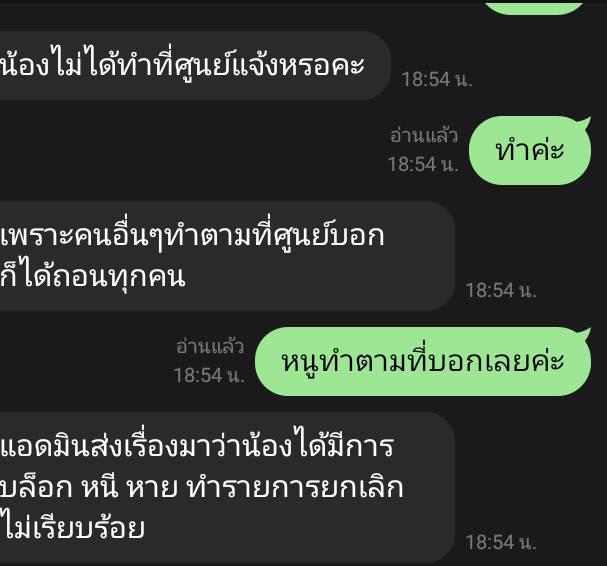607x566 pixels.
Task: Tap the text line 'ไม่เรียบร้อย'
Action: tap(72, 528)
